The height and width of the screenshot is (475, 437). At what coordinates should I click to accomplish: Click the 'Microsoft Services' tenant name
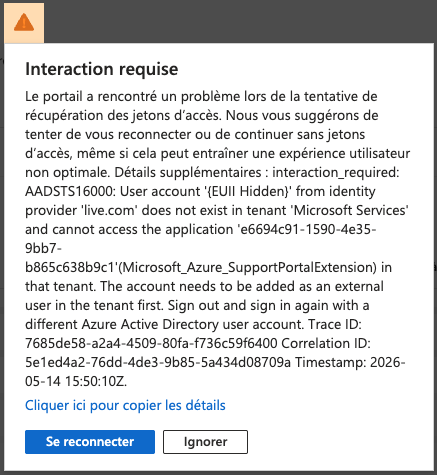351,210
